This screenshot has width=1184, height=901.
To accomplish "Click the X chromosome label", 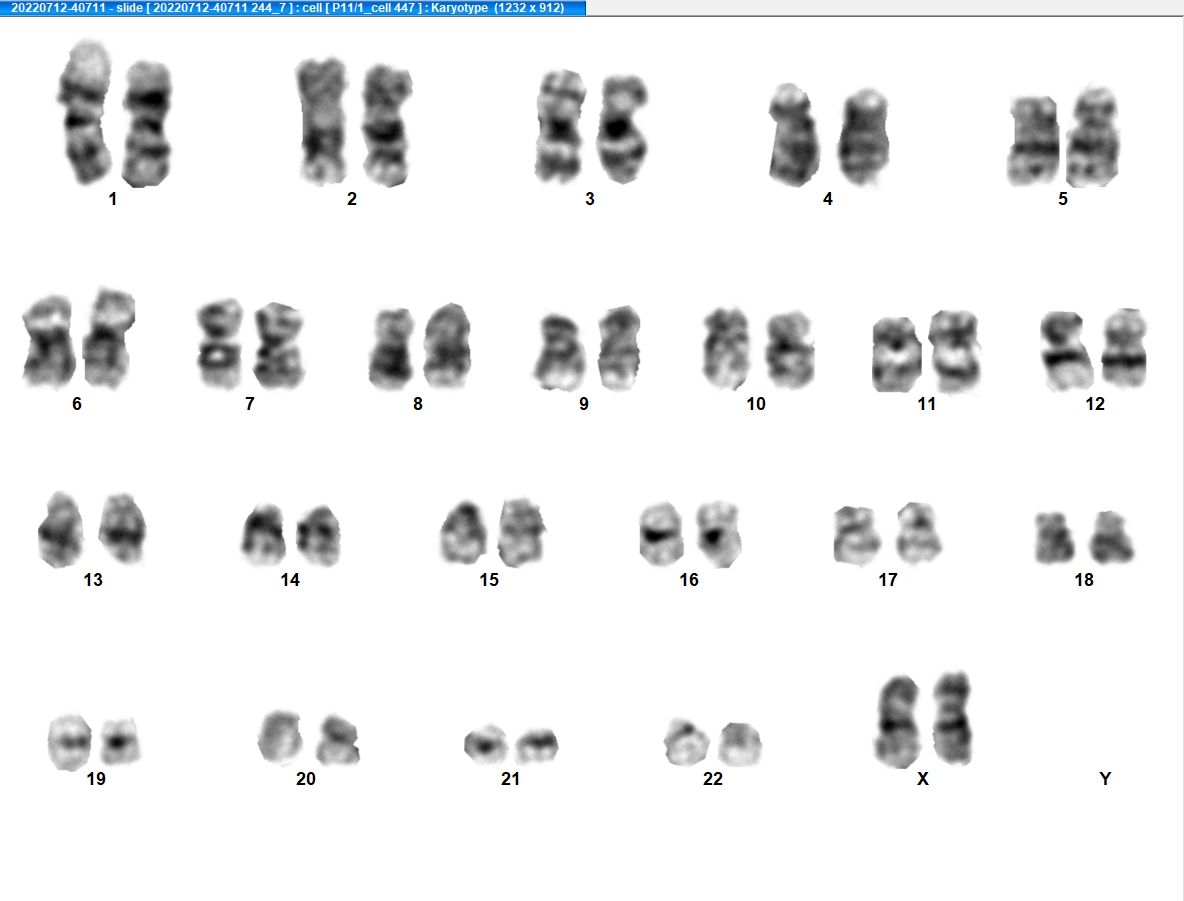I will tap(923, 779).
